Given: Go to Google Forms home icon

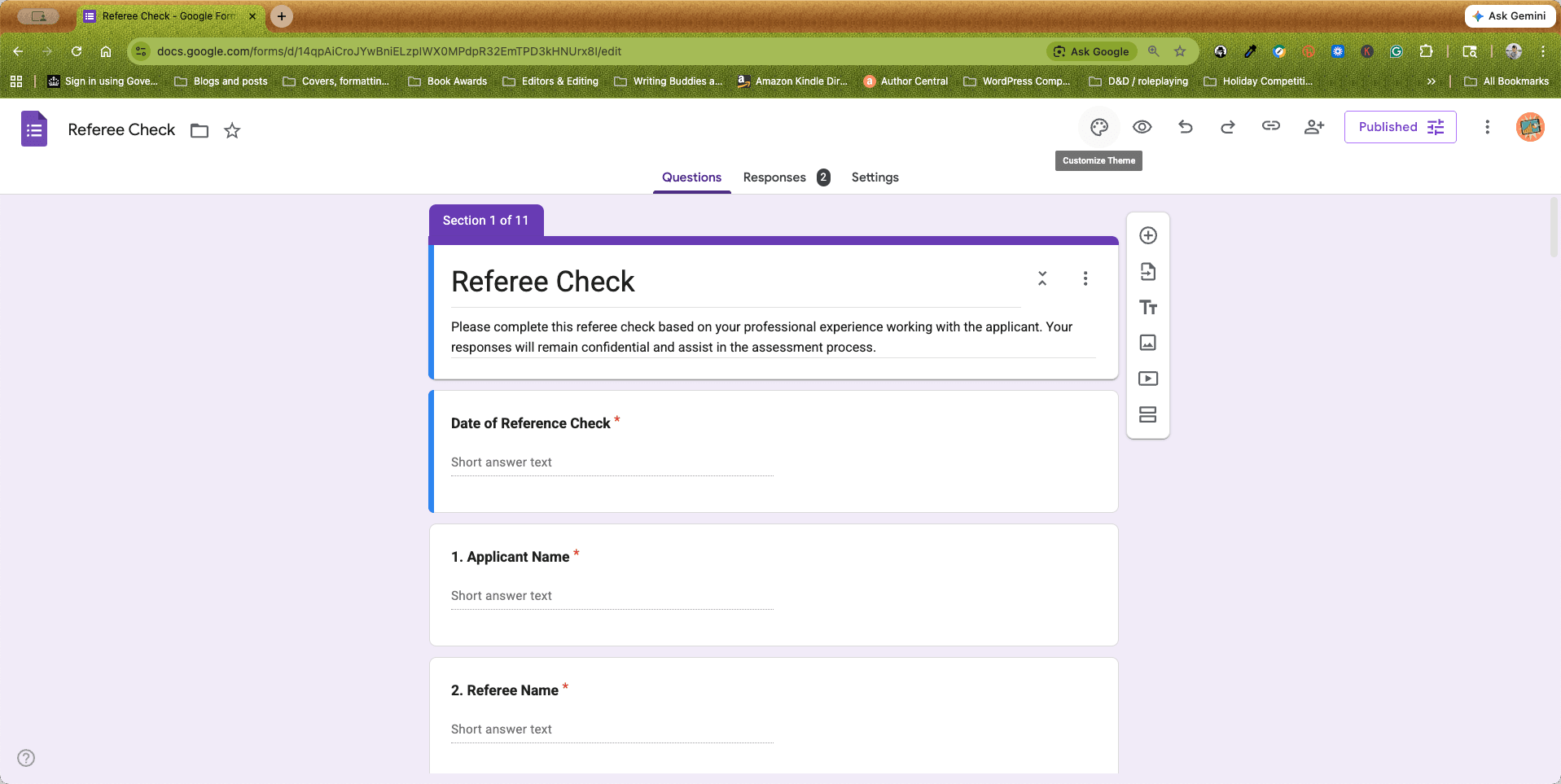Looking at the screenshot, I should pos(34,129).
